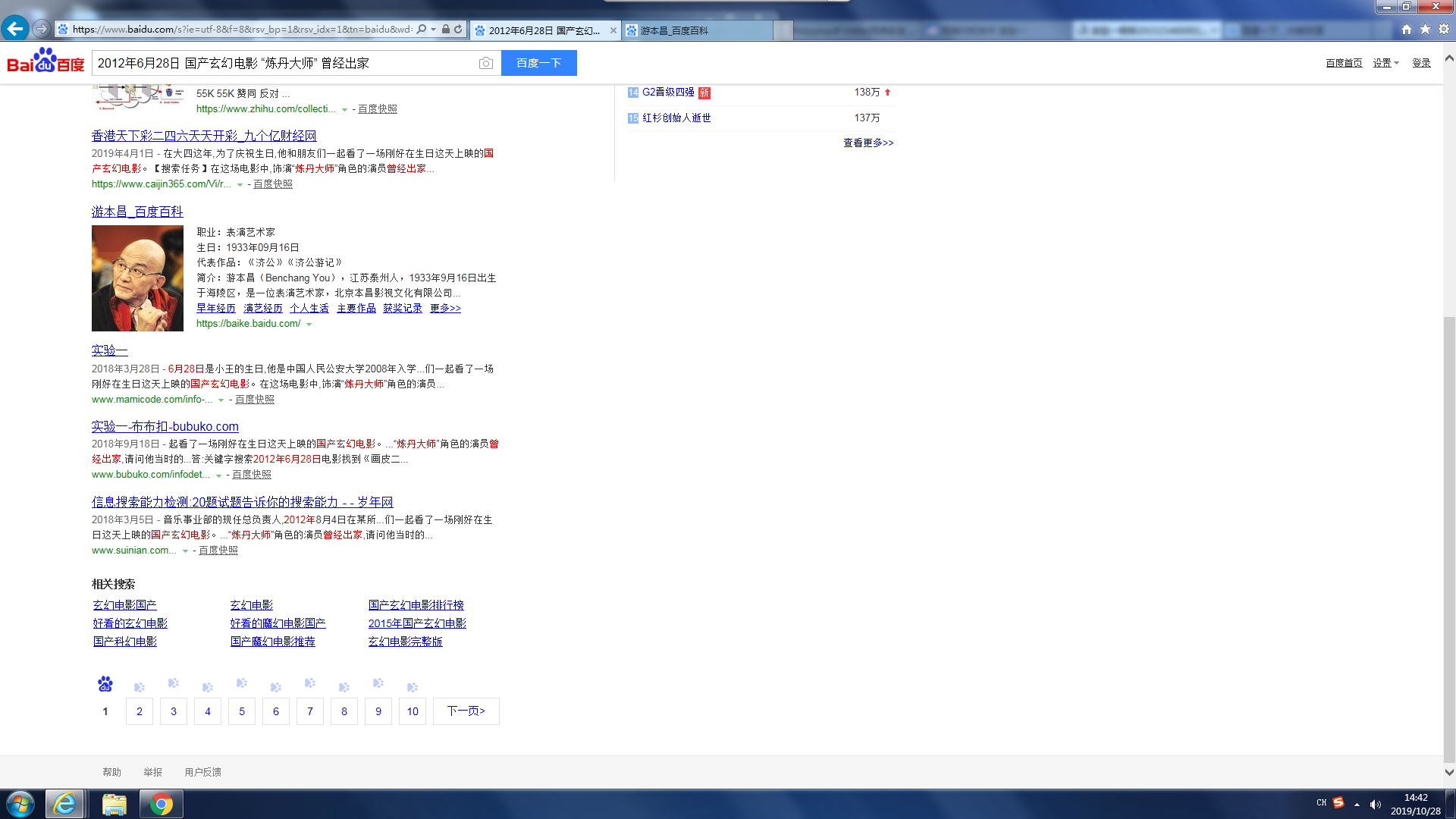
Task: Click the 百度一下 search button
Action: [x=538, y=63]
